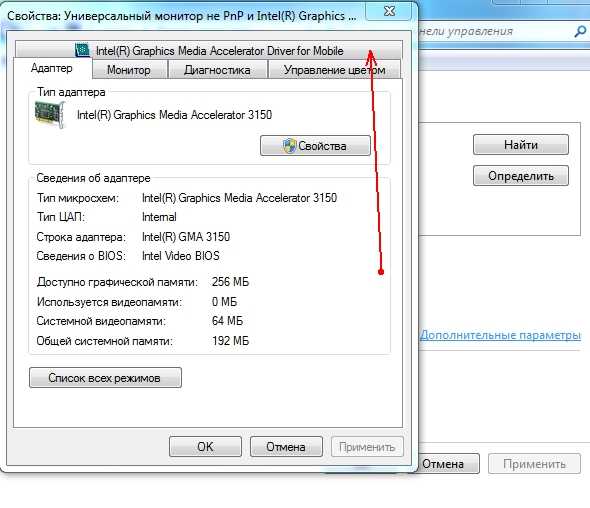Select dedicated video memory value 0 МБ
The height and width of the screenshot is (508, 590).
coord(224,302)
